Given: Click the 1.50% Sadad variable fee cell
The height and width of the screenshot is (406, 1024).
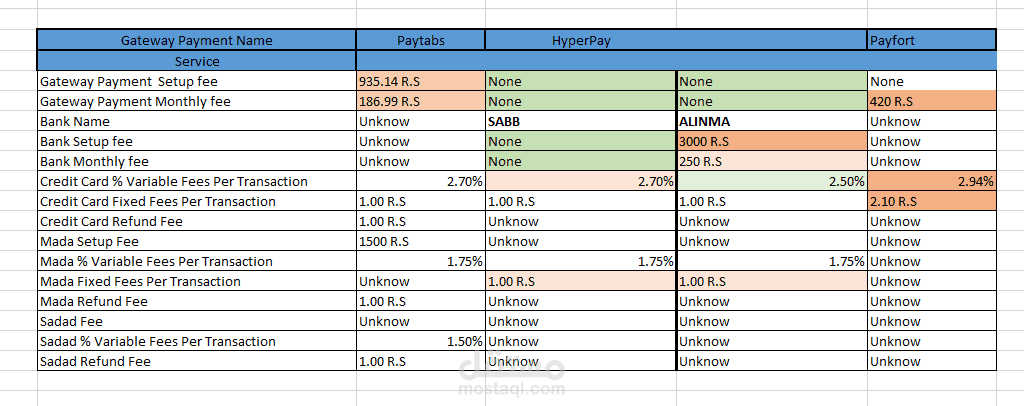Looking at the screenshot, I should point(421,341).
